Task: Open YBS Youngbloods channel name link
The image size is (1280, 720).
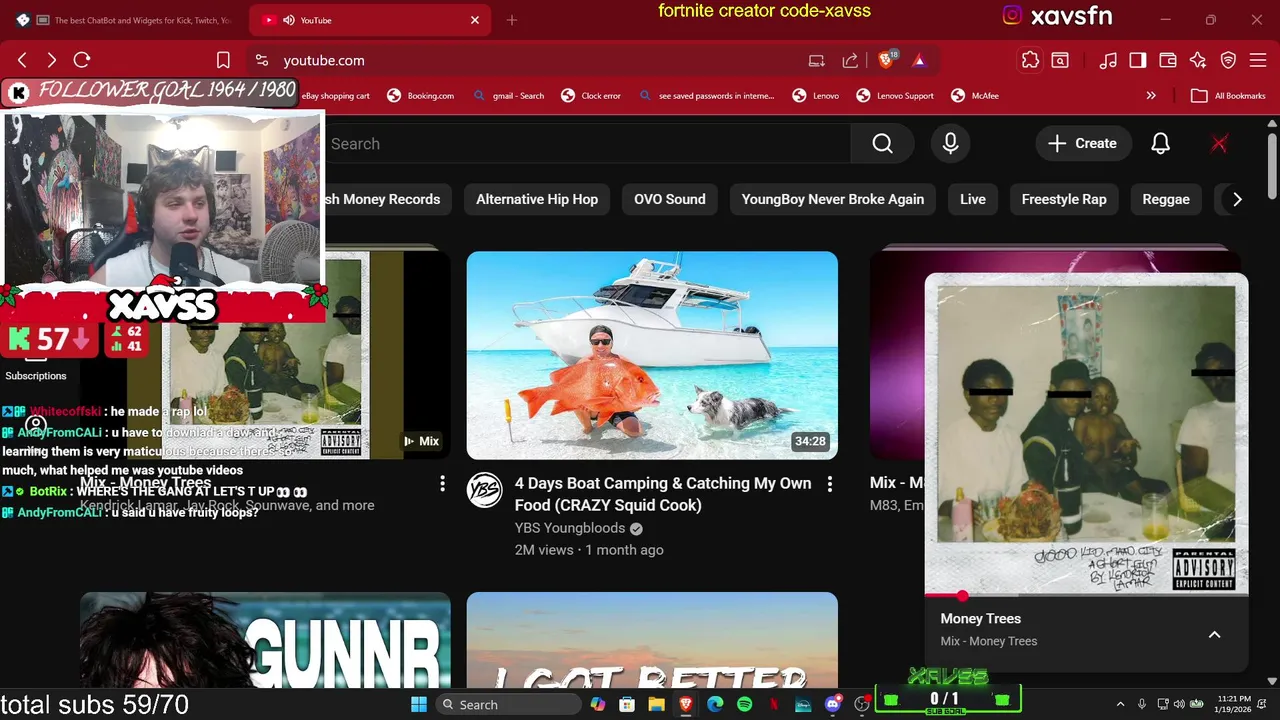Action: (570, 528)
